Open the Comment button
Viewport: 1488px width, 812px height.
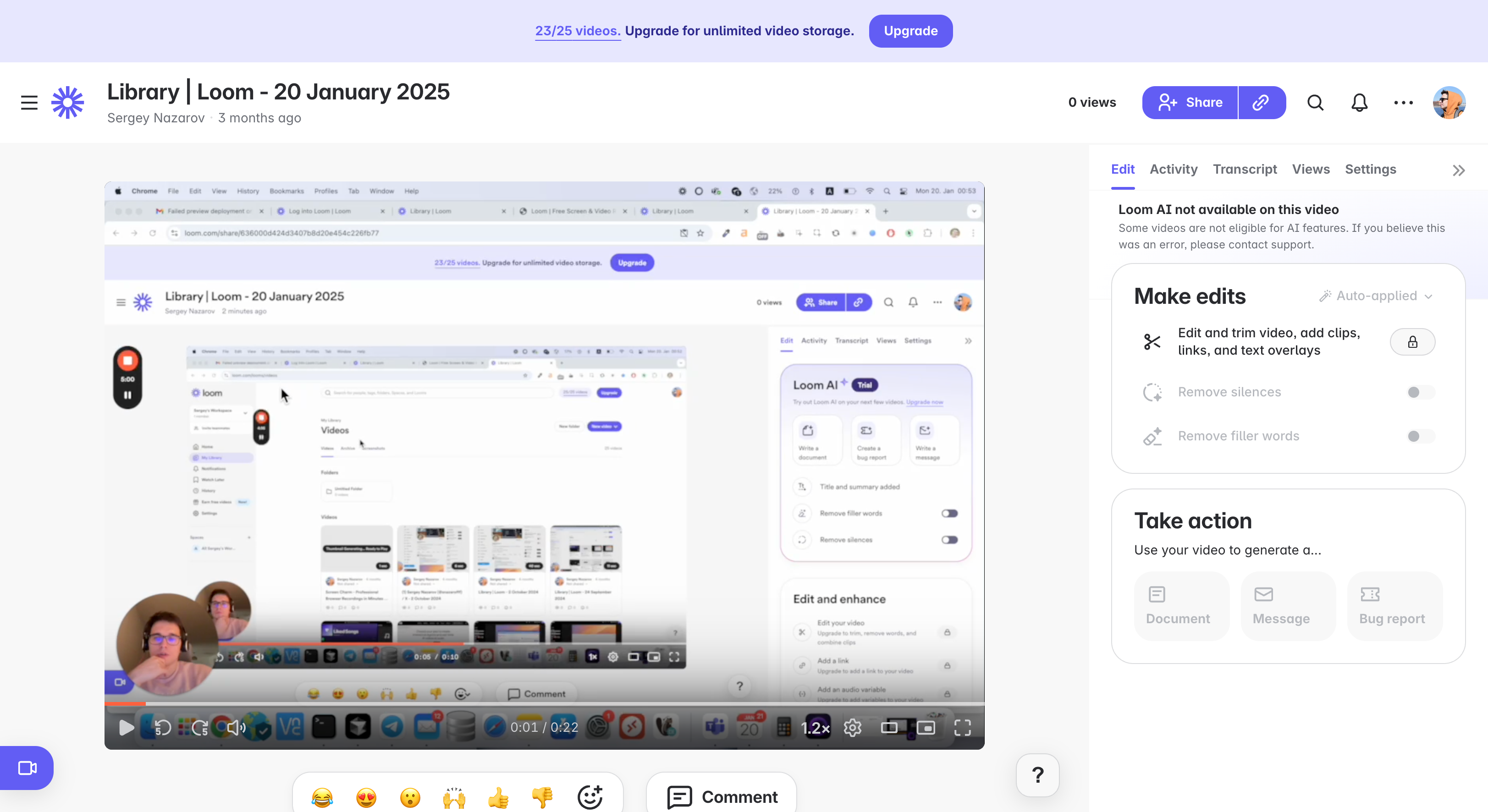(x=722, y=796)
